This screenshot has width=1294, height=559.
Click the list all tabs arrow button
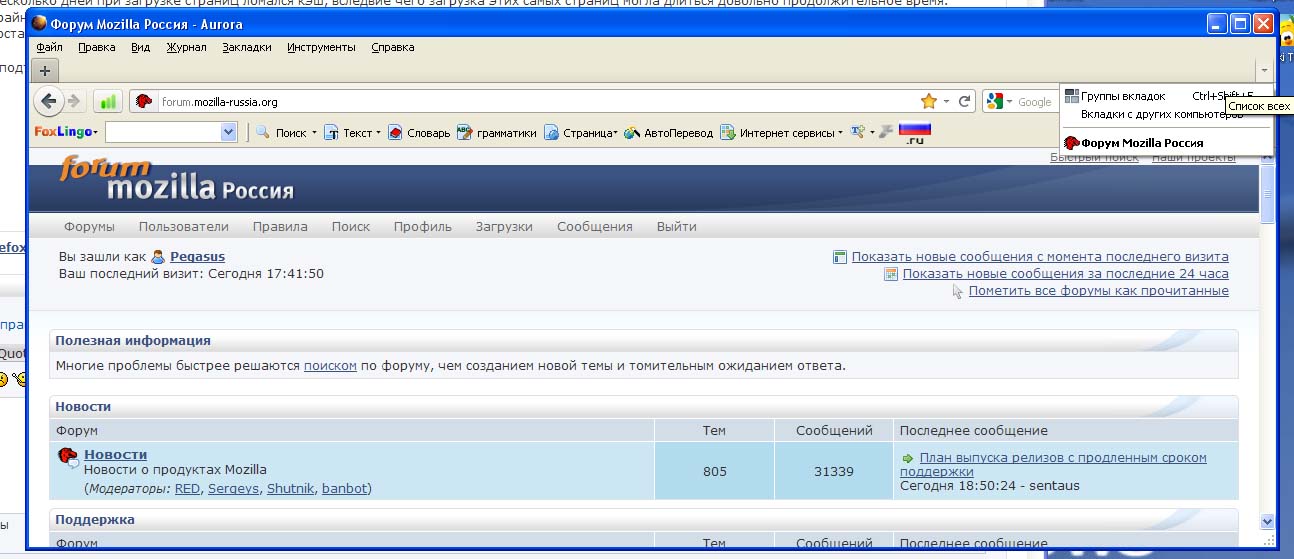1264,70
